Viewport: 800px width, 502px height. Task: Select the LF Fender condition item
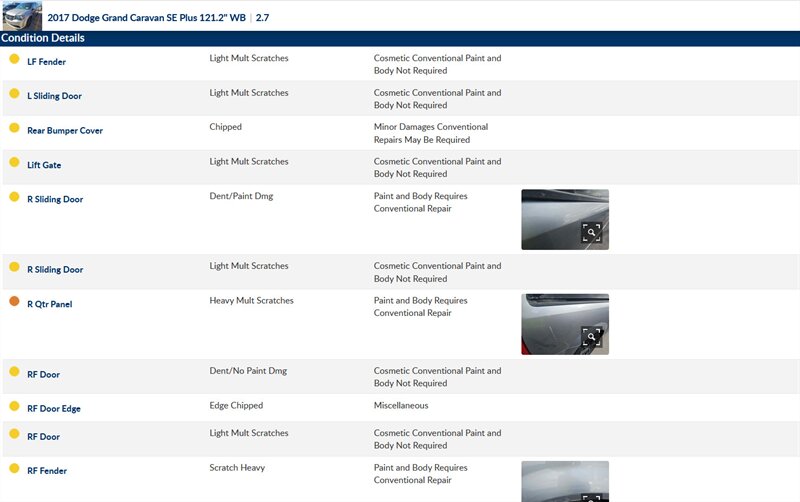[x=47, y=62]
